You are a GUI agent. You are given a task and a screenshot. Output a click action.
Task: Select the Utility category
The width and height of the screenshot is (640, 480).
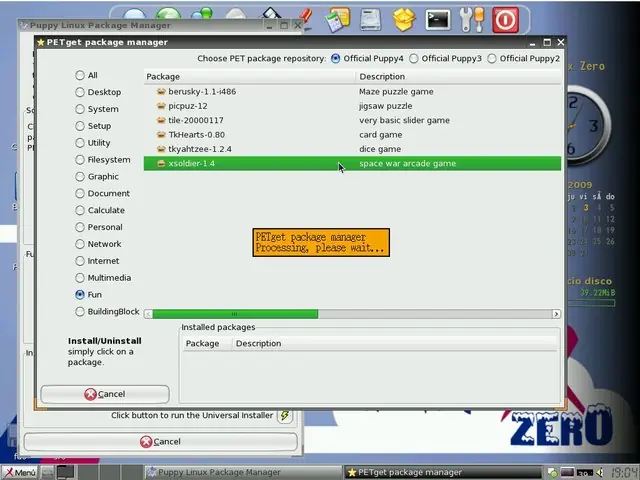point(93,143)
